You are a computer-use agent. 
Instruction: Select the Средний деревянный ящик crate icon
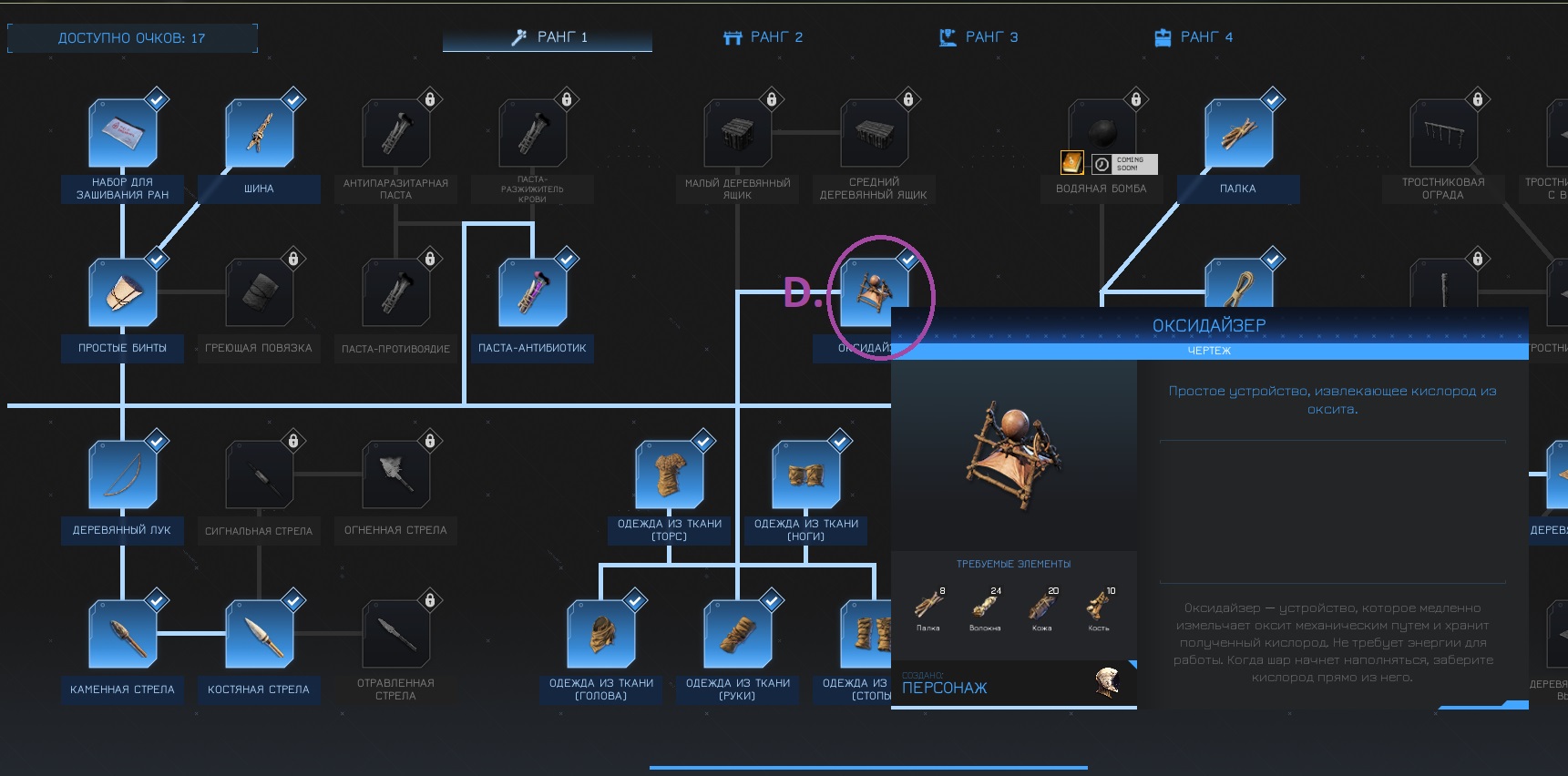point(875,133)
